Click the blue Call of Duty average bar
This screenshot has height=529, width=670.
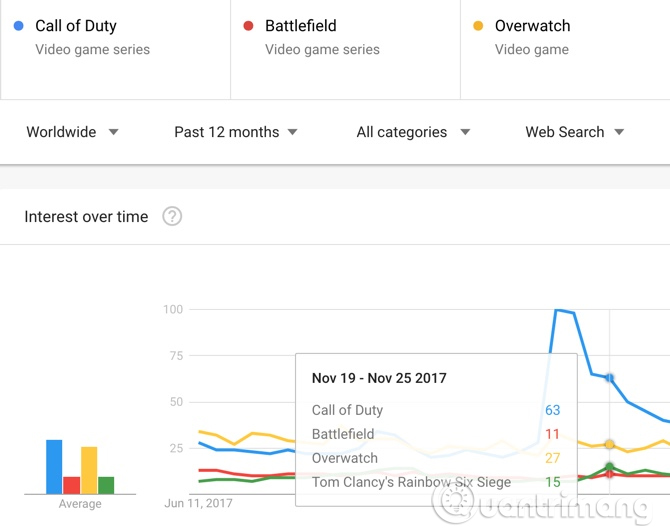click(54, 467)
